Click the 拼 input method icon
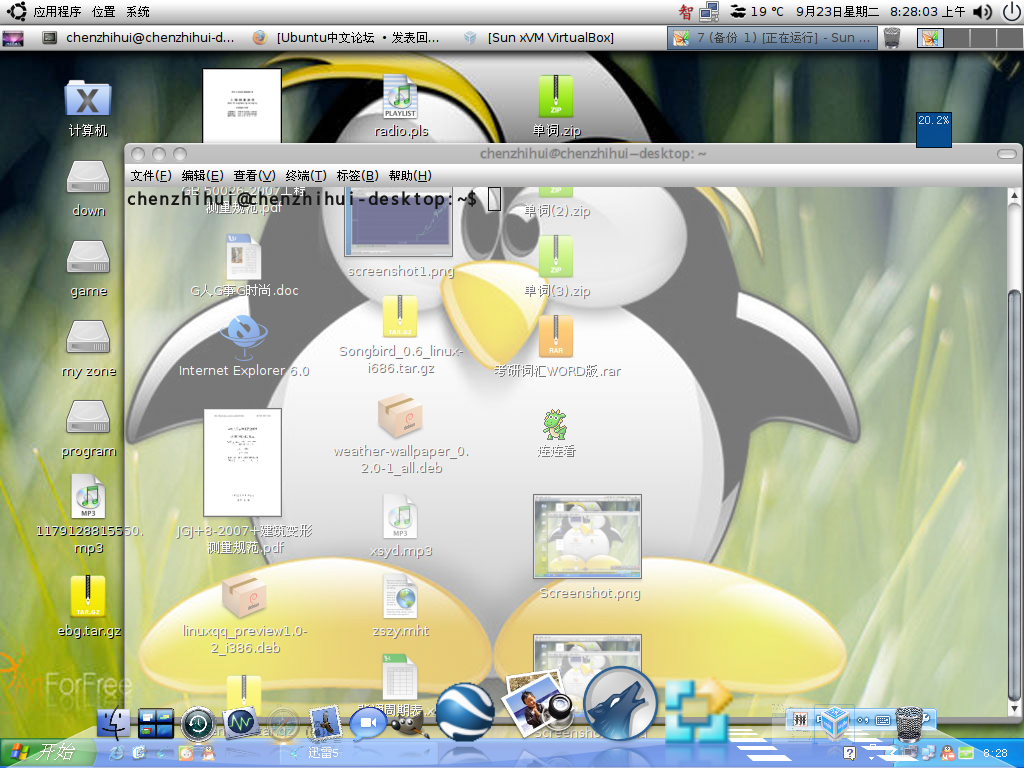Screen dimensions: 1024x768 pos(800,720)
